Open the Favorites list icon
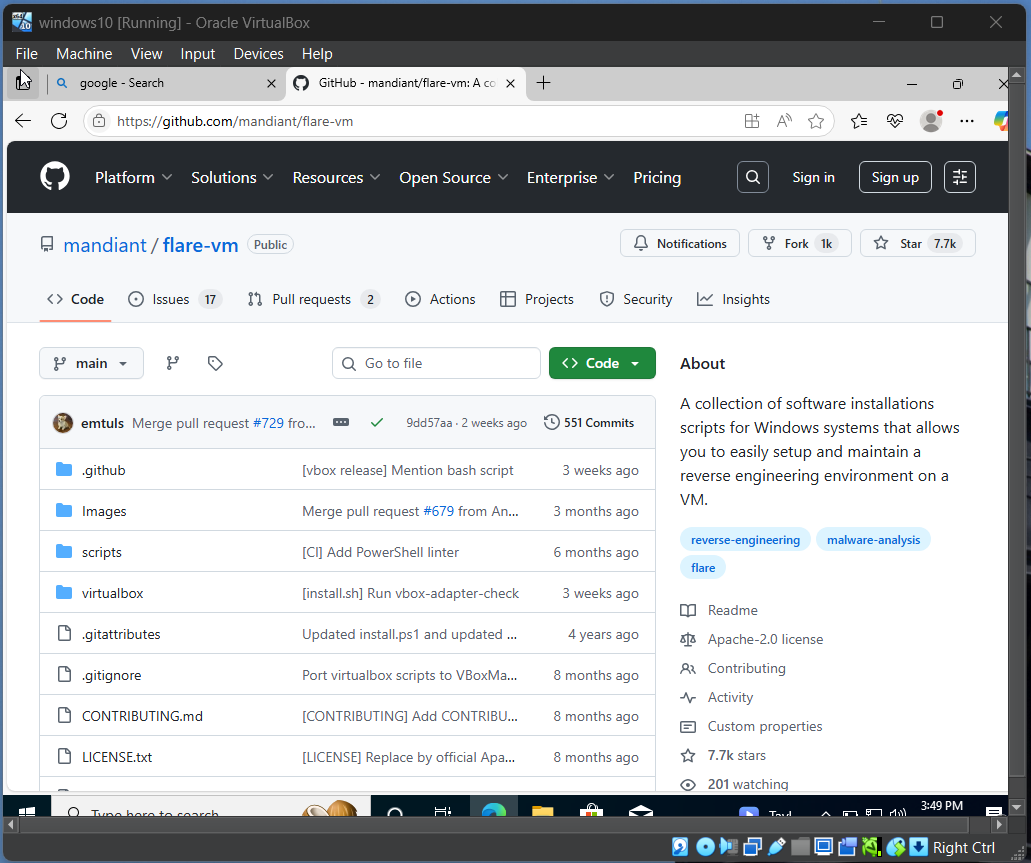The height and width of the screenshot is (863, 1031). (x=859, y=121)
